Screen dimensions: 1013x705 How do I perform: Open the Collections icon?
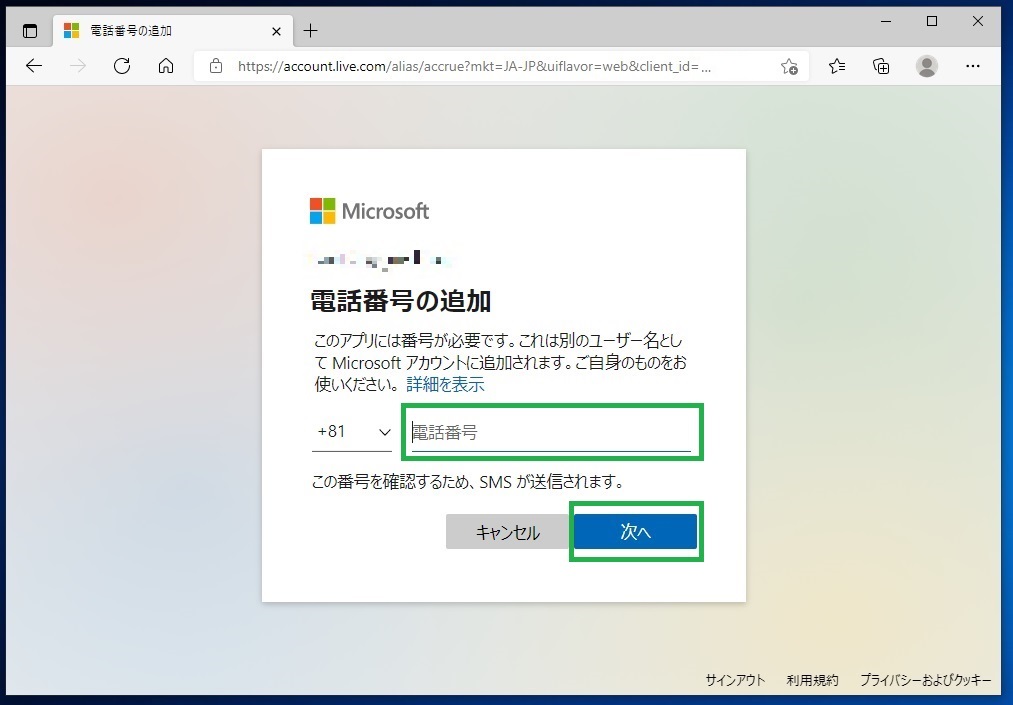pyautogui.click(x=881, y=66)
